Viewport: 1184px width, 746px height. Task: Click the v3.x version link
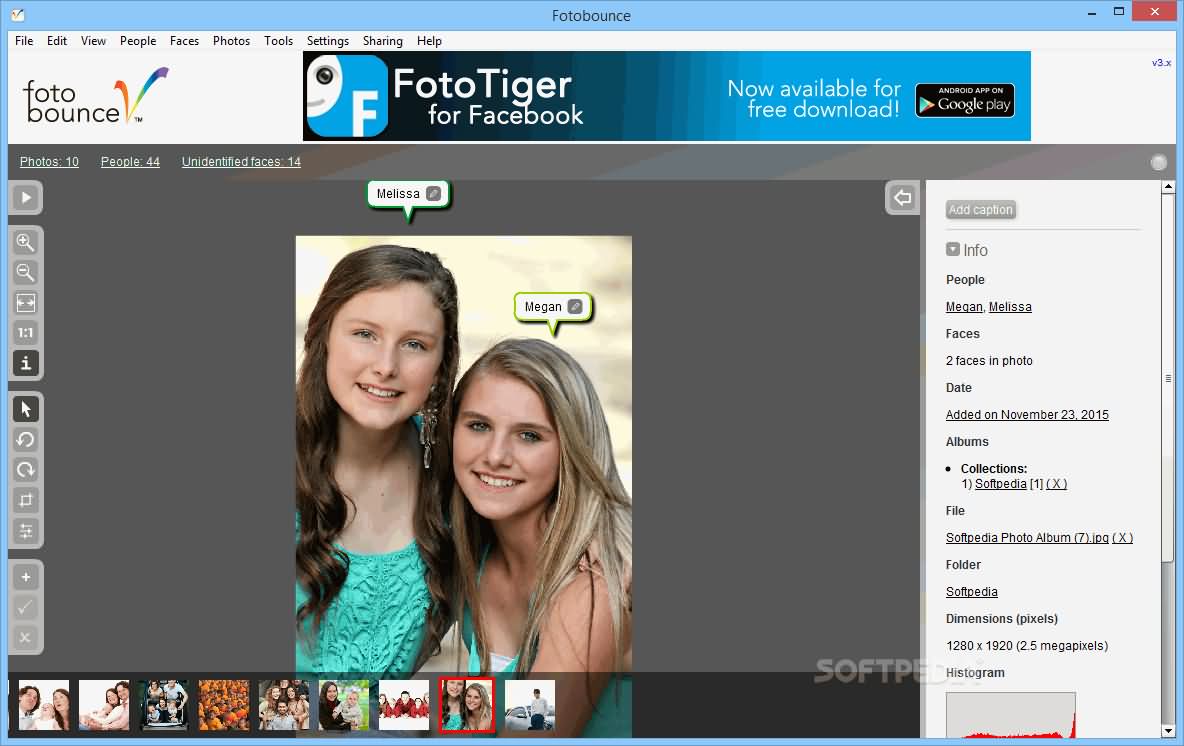[x=1161, y=63]
